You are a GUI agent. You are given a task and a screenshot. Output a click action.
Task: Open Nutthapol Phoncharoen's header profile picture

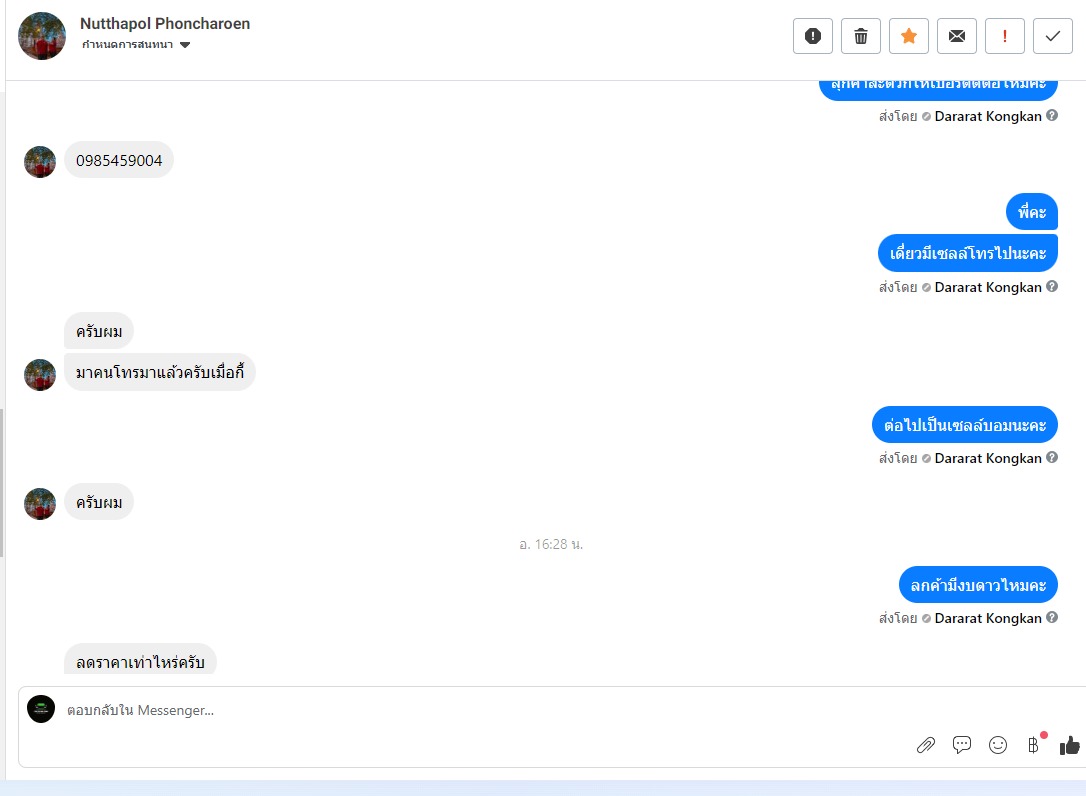42,36
